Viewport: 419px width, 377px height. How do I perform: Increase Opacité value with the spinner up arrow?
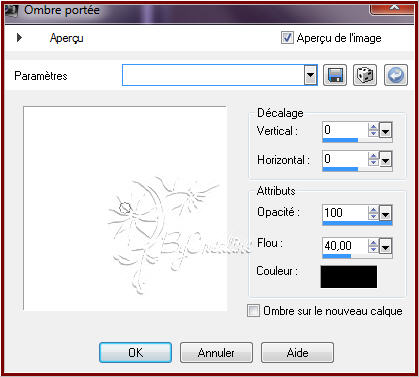click(373, 210)
